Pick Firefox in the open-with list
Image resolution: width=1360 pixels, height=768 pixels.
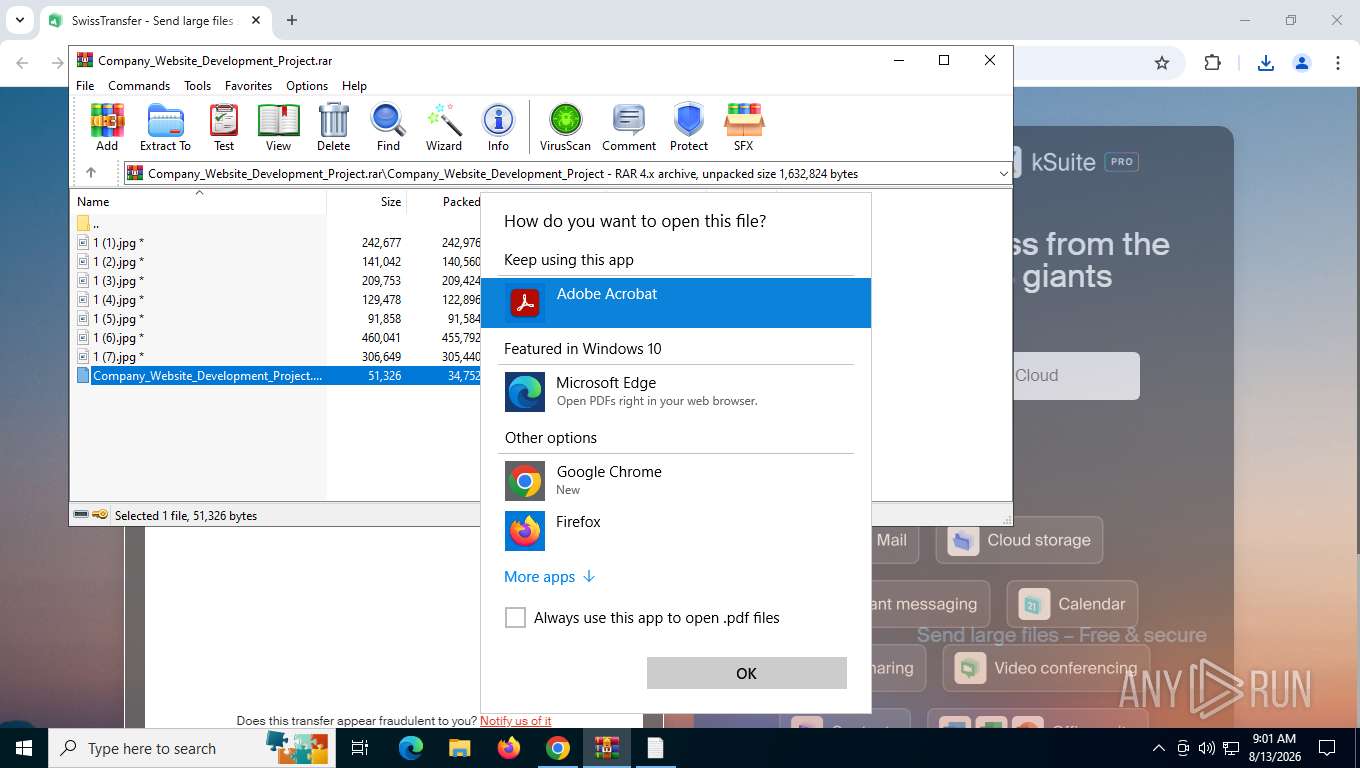(676, 530)
